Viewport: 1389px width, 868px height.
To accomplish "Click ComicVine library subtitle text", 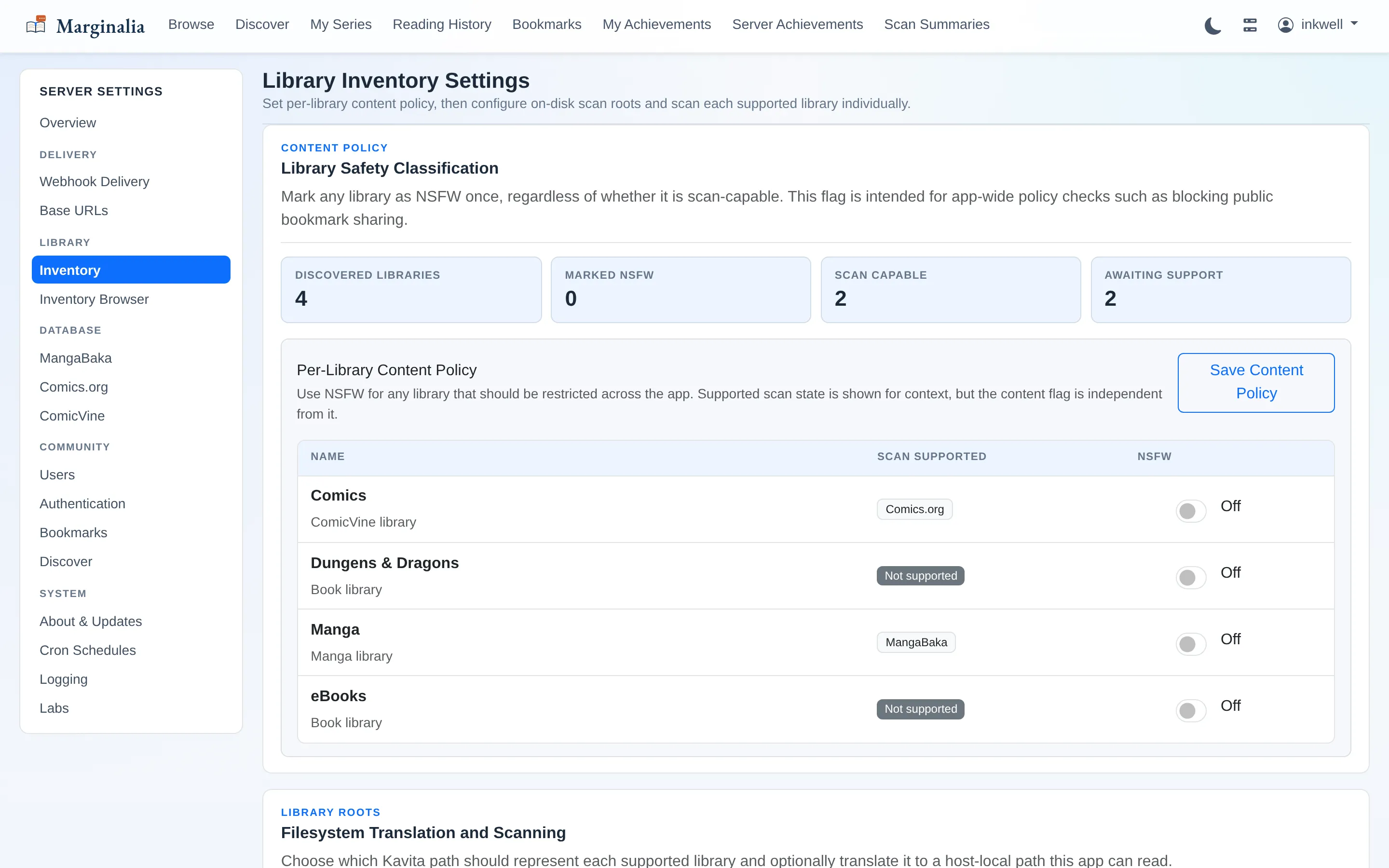I will pyautogui.click(x=363, y=522).
